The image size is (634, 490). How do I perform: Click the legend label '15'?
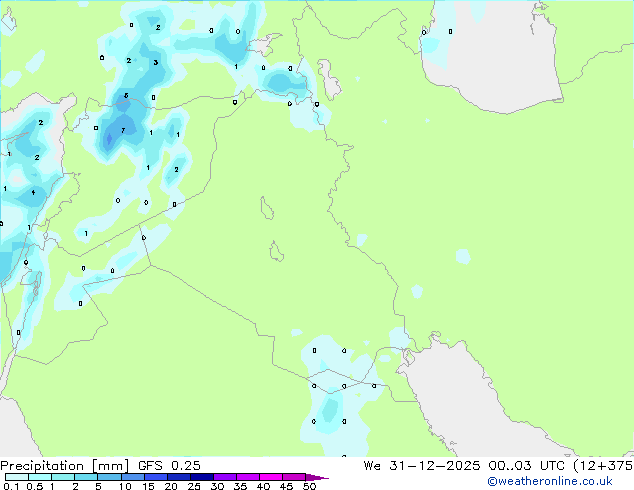coord(148,486)
